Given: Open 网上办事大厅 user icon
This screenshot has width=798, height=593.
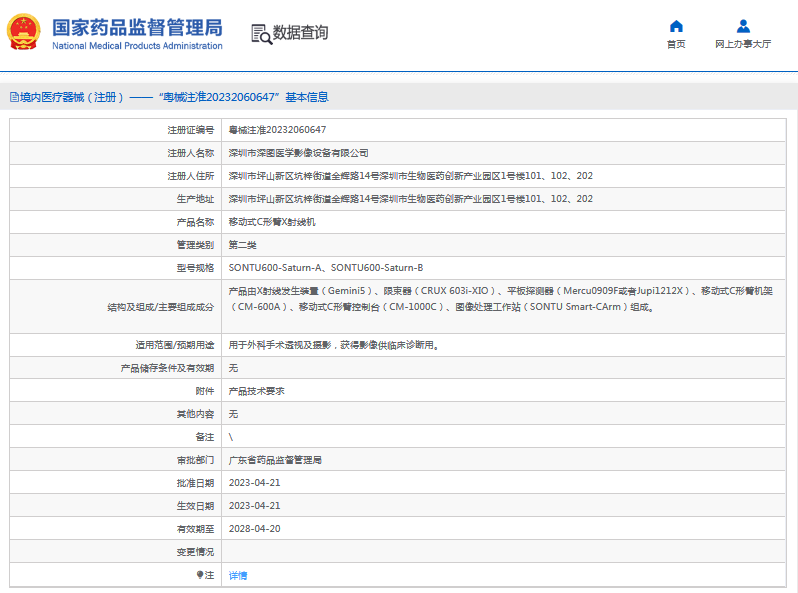Looking at the screenshot, I should click(743, 26).
